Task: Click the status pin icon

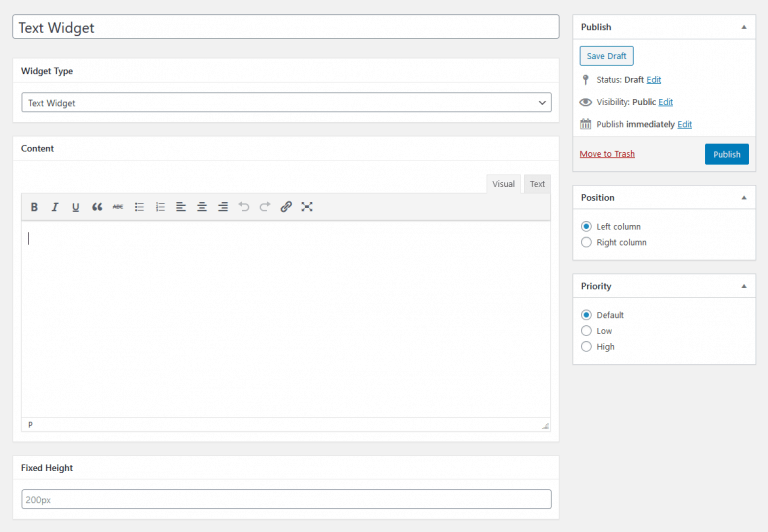Action: click(585, 80)
